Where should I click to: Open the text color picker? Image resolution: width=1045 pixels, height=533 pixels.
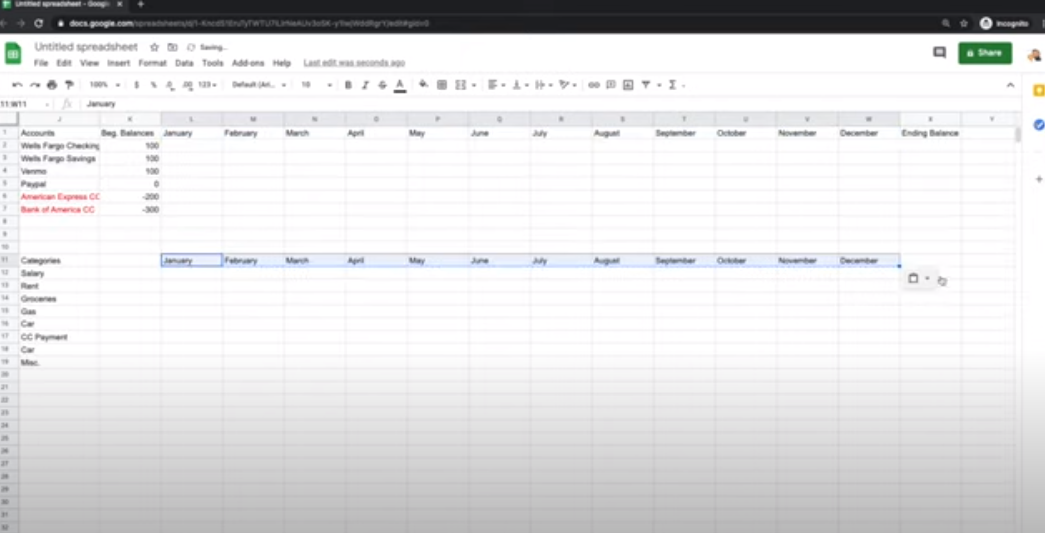coord(400,85)
